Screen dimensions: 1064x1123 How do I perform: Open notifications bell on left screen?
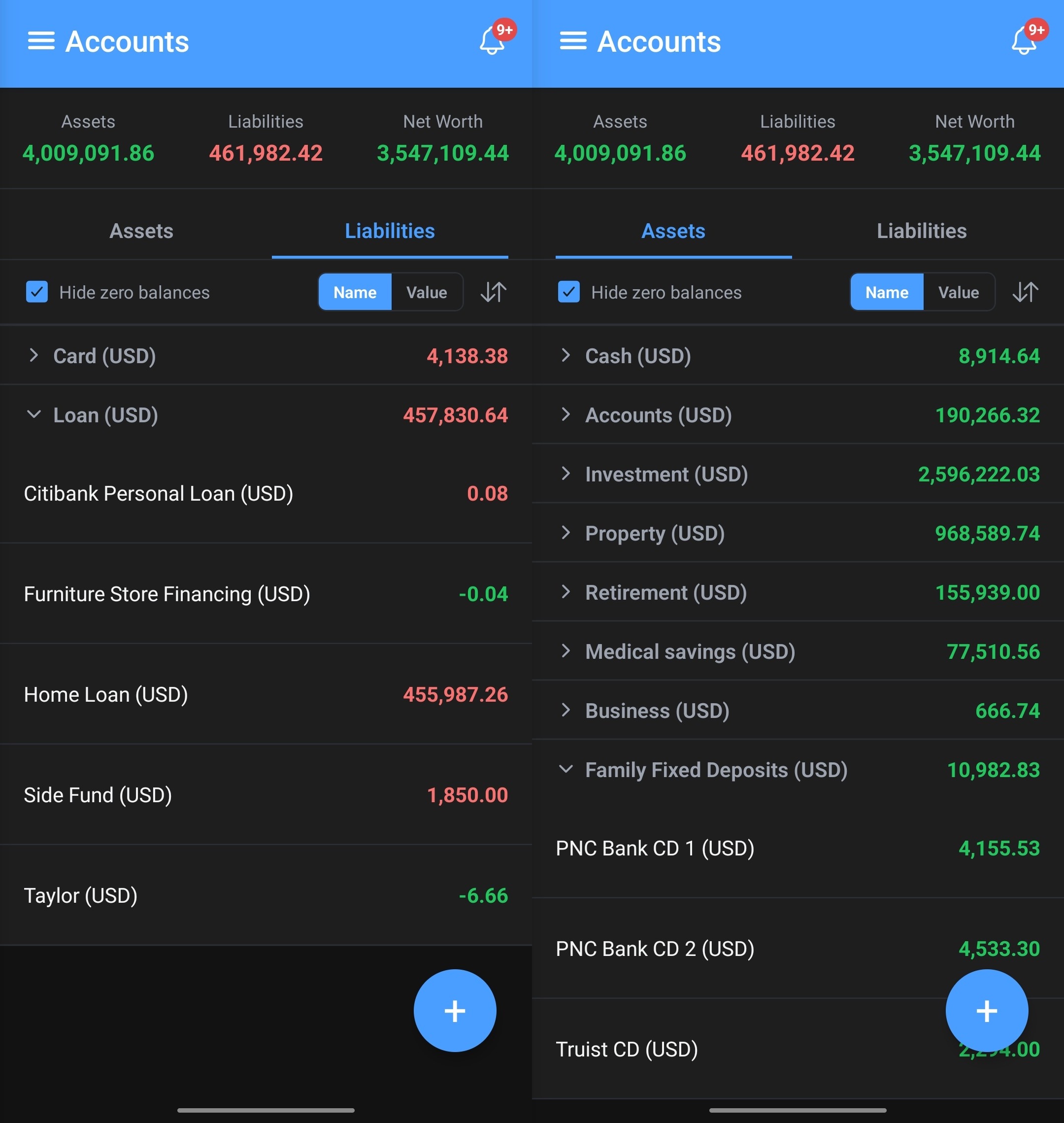coord(492,40)
